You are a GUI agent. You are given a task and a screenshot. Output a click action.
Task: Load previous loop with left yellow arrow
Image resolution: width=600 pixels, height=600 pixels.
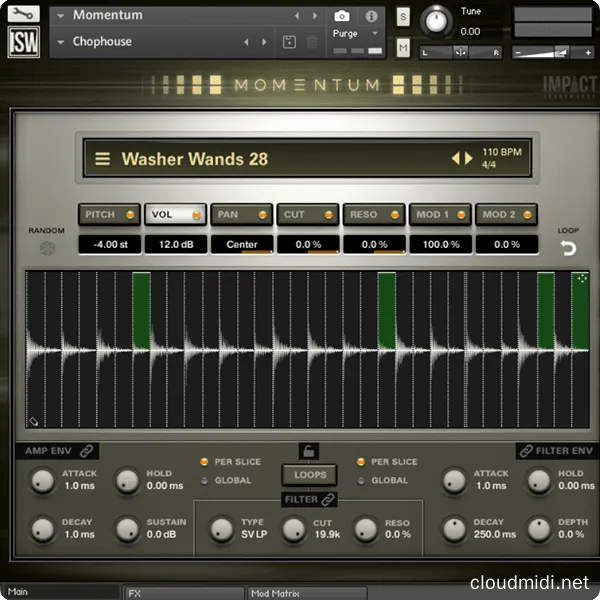coord(455,158)
